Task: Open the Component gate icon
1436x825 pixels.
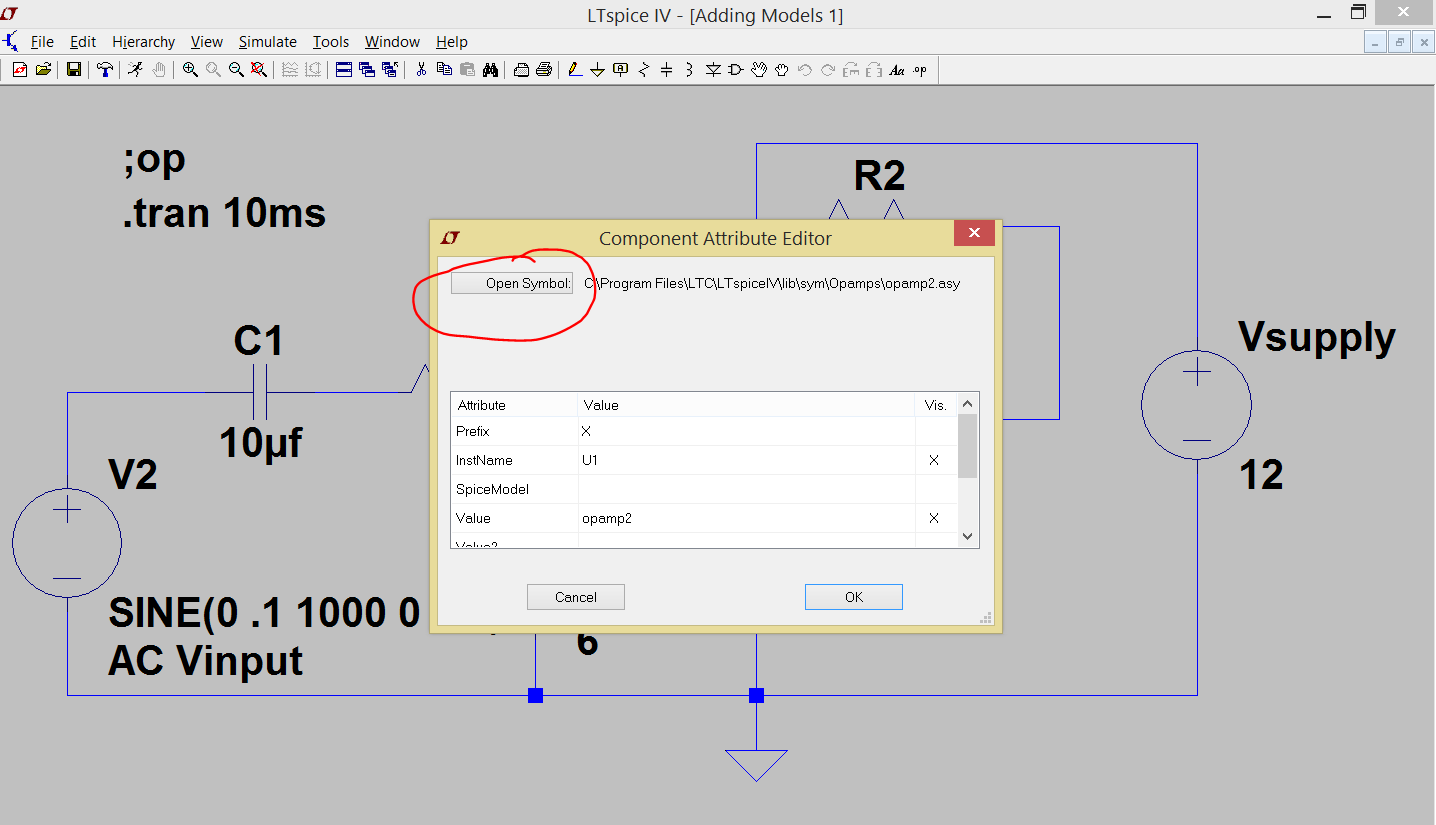Action: click(x=736, y=70)
